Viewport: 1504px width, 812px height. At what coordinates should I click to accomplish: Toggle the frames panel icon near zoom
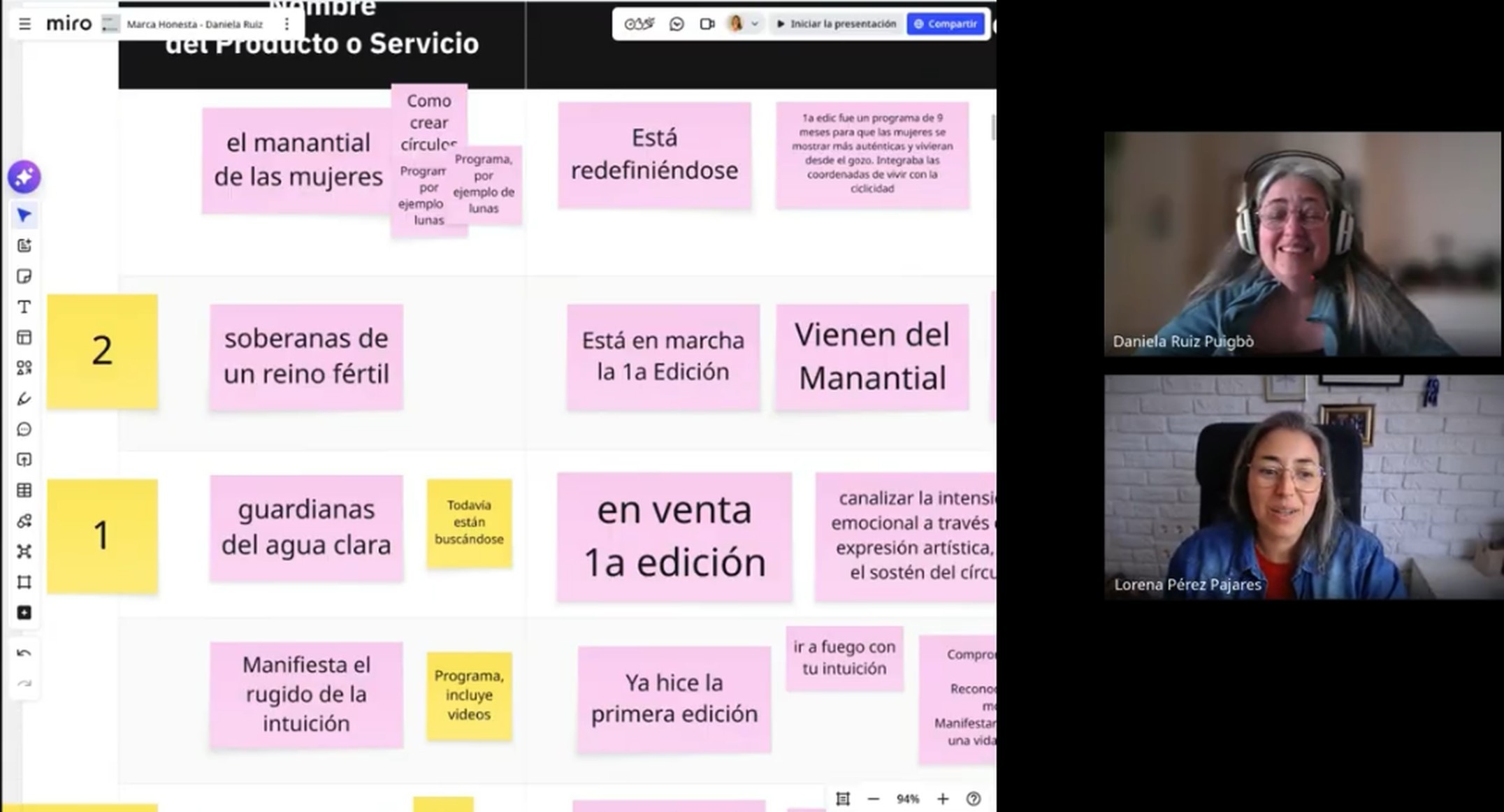[843, 799]
